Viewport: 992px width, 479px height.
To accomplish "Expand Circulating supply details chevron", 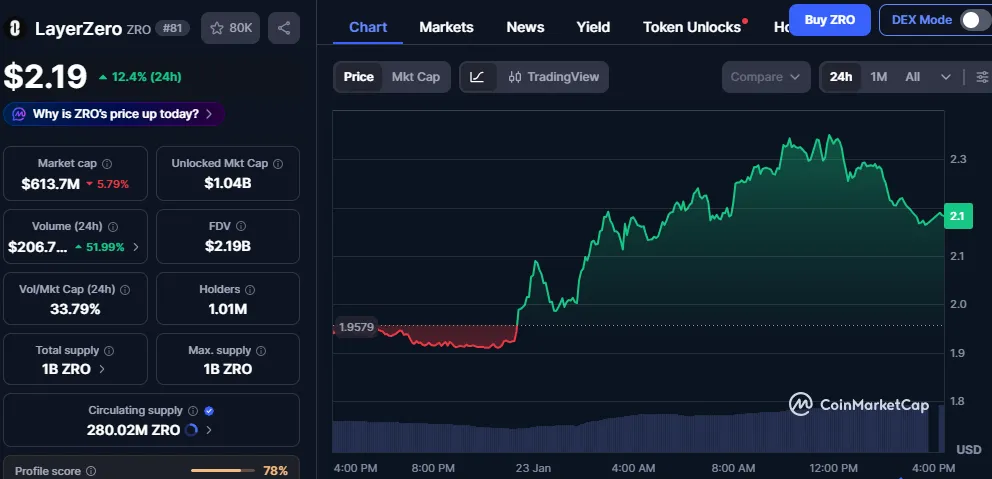I will tap(209, 430).
